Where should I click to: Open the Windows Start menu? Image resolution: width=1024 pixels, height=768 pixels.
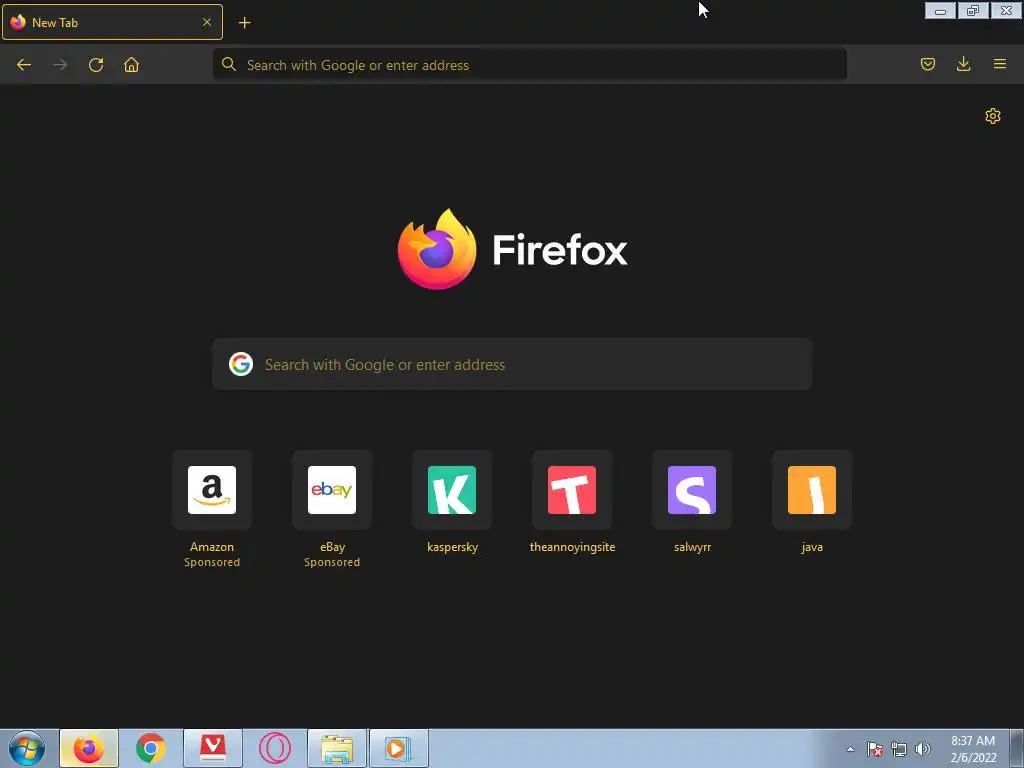click(x=27, y=748)
